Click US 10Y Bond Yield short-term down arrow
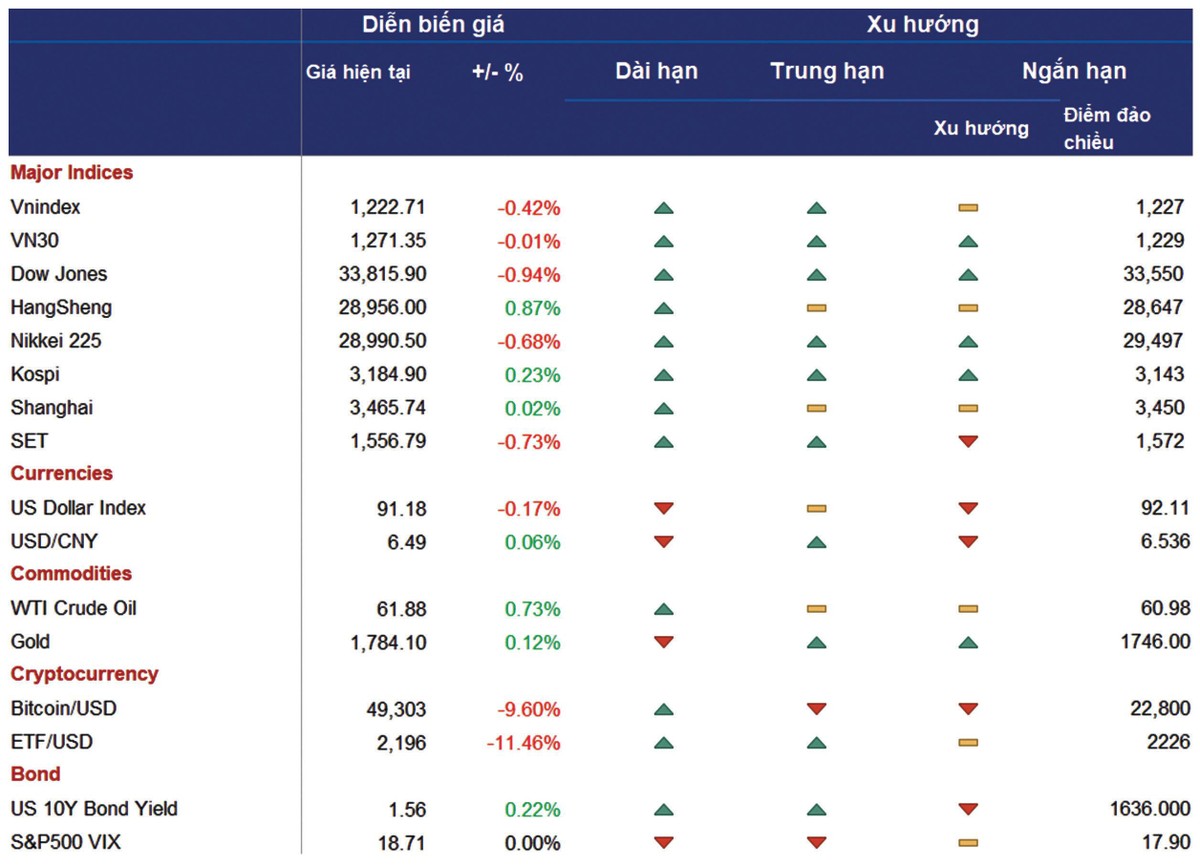1200x866 pixels. tap(967, 809)
